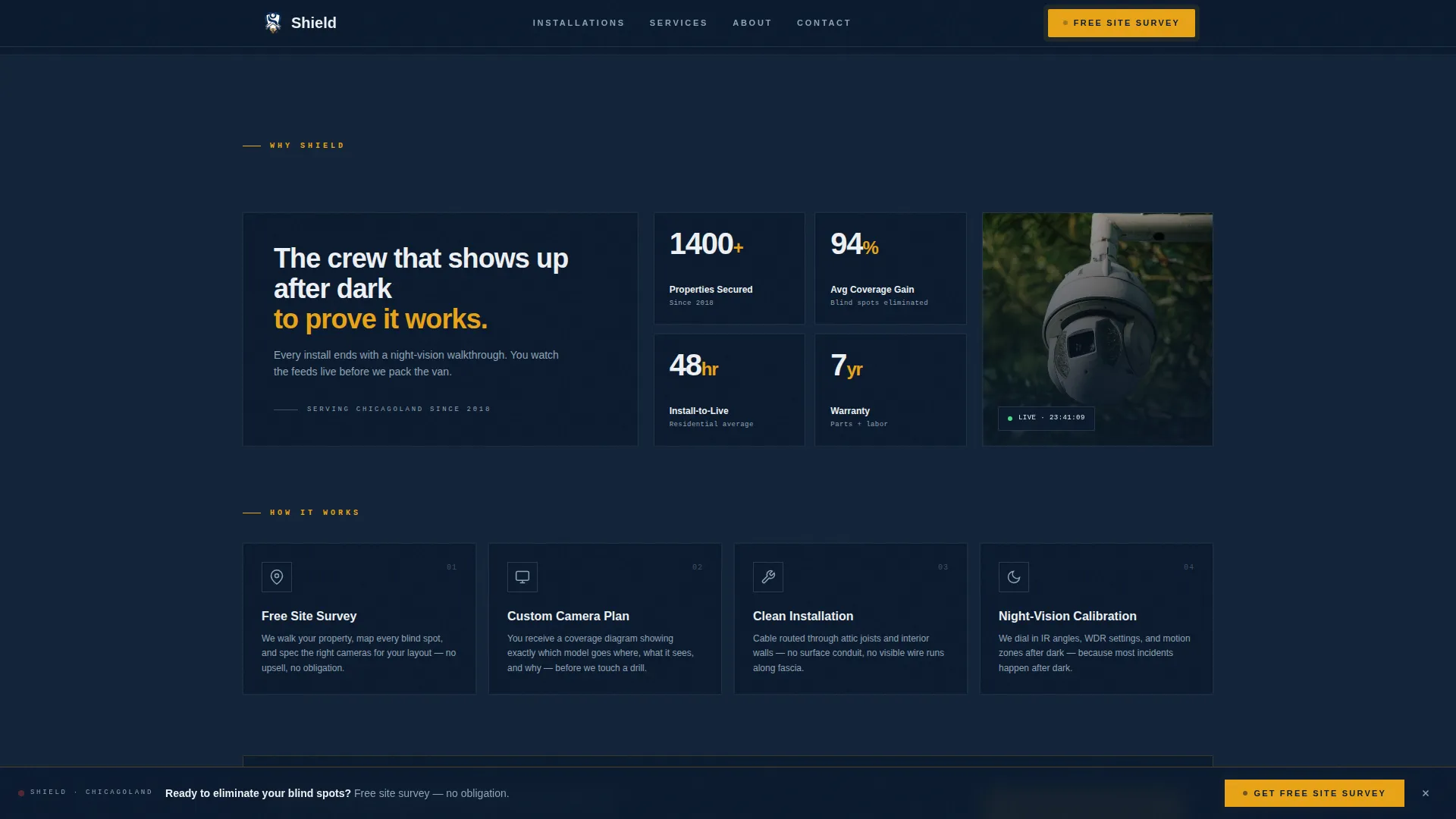The width and height of the screenshot is (1456, 819).
Task: Click the Night-Vision Calibration card title
Action: point(1068,617)
